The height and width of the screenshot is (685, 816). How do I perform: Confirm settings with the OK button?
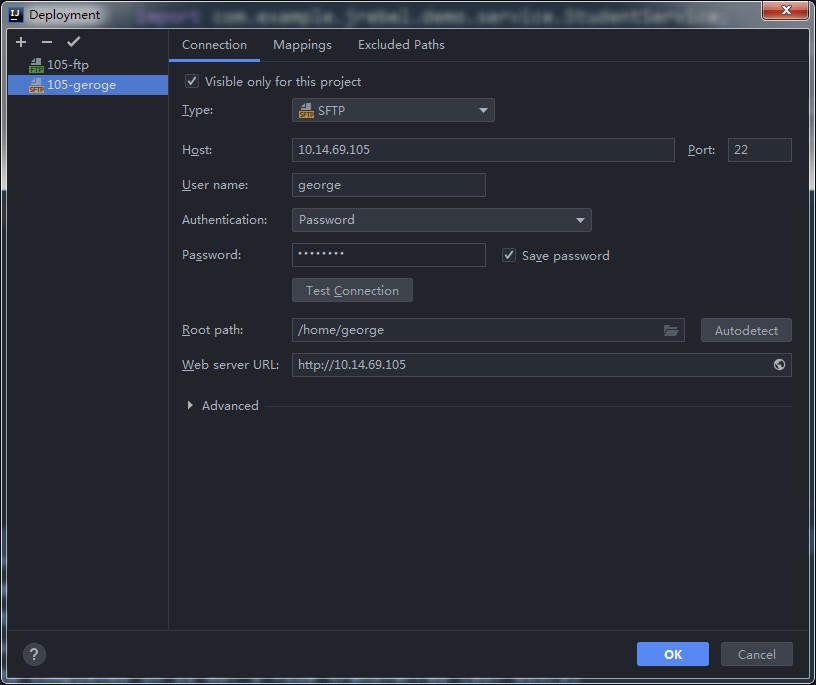[x=672, y=654]
